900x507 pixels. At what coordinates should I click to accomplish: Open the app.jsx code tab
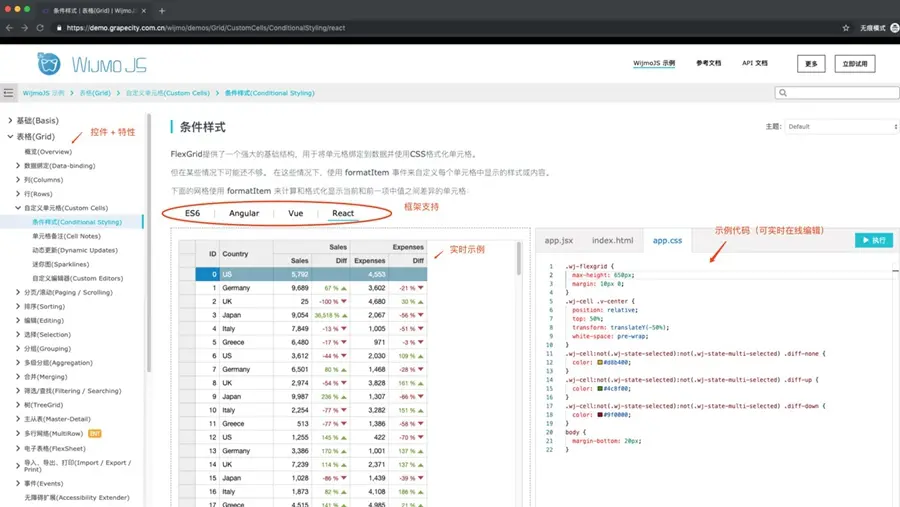pos(558,241)
